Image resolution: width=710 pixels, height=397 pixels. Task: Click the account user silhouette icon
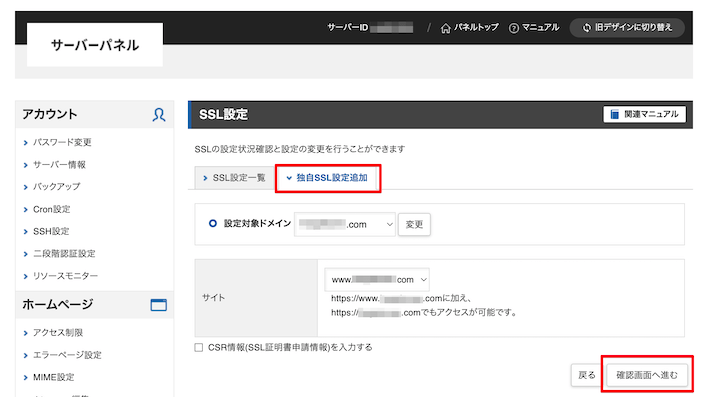(x=158, y=115)
